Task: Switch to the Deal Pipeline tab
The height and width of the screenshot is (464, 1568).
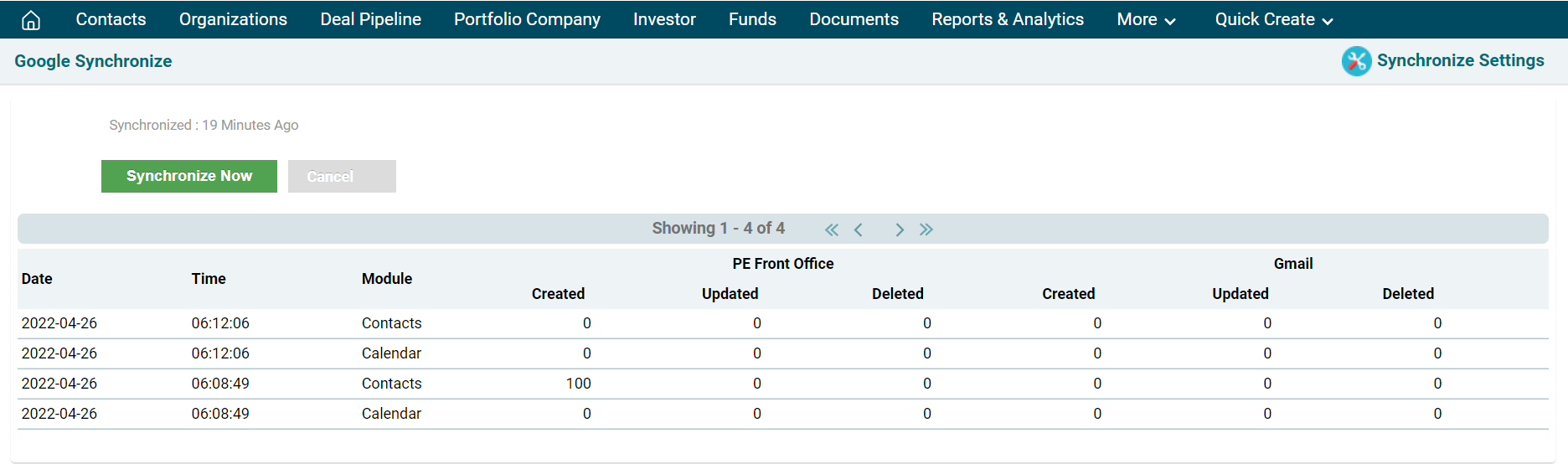Action: click(x=370, y=20)
